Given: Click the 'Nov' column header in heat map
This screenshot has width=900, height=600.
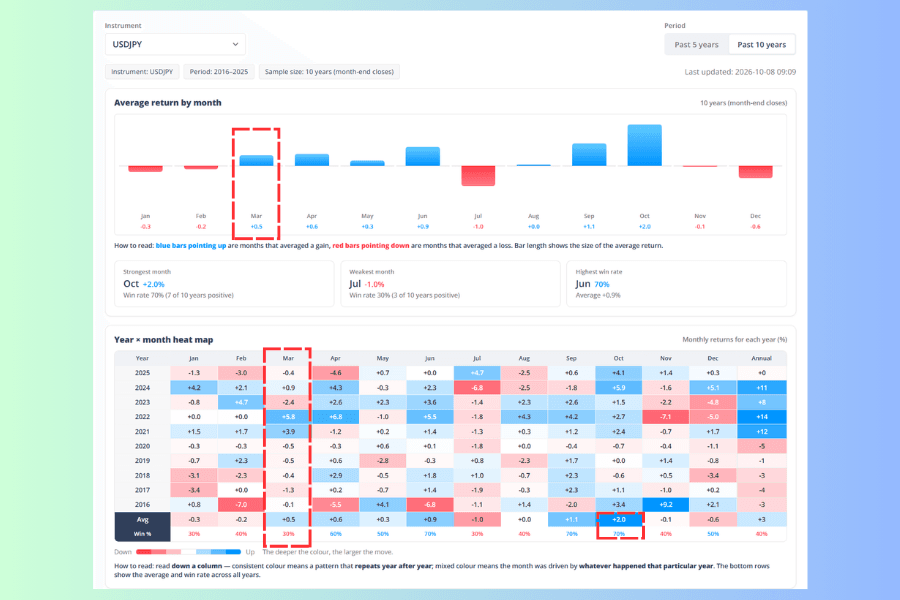Looking at the screenshot, I should pyautogui.click(x=666, y=358).
